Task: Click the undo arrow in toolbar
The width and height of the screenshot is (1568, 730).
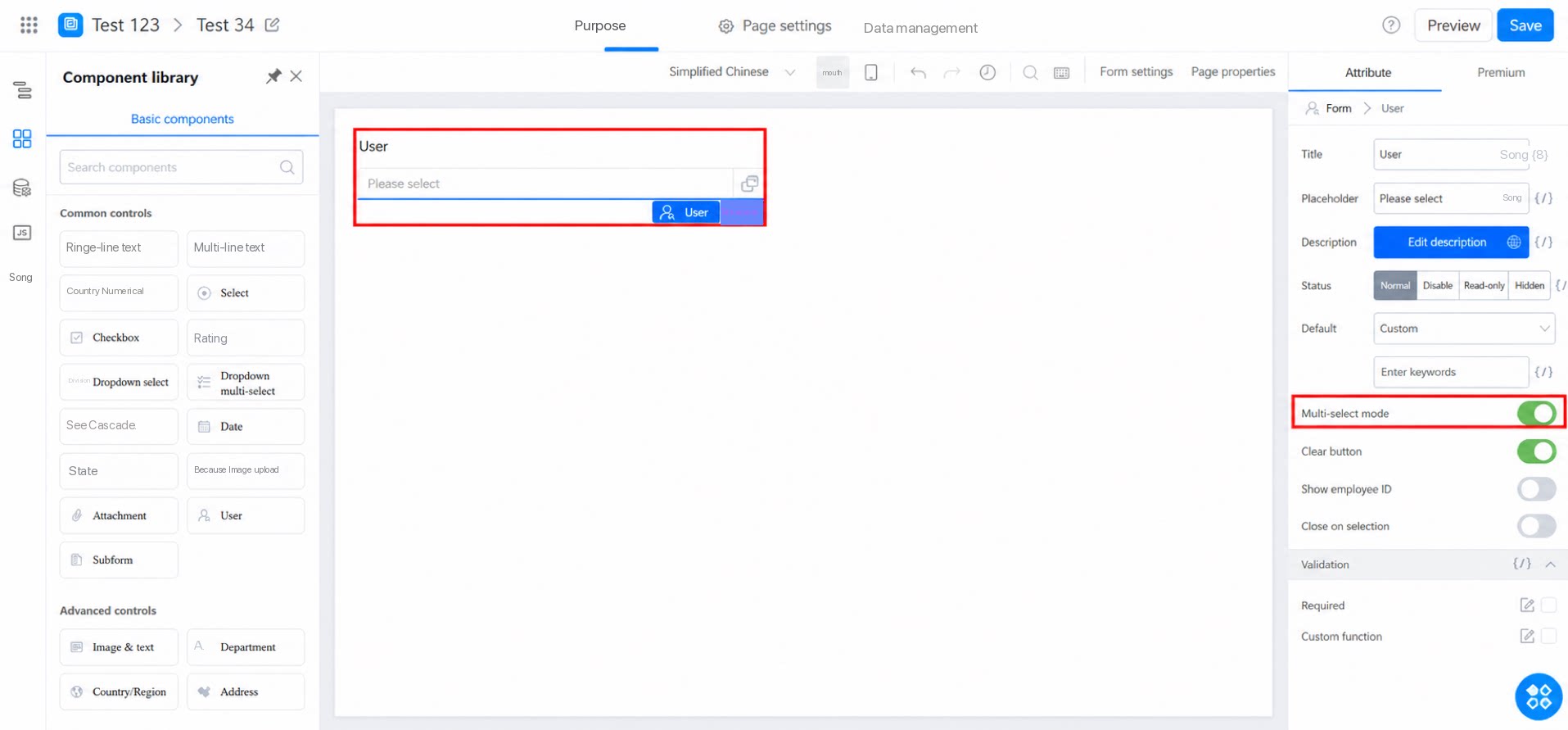Action: pos(918,72)
